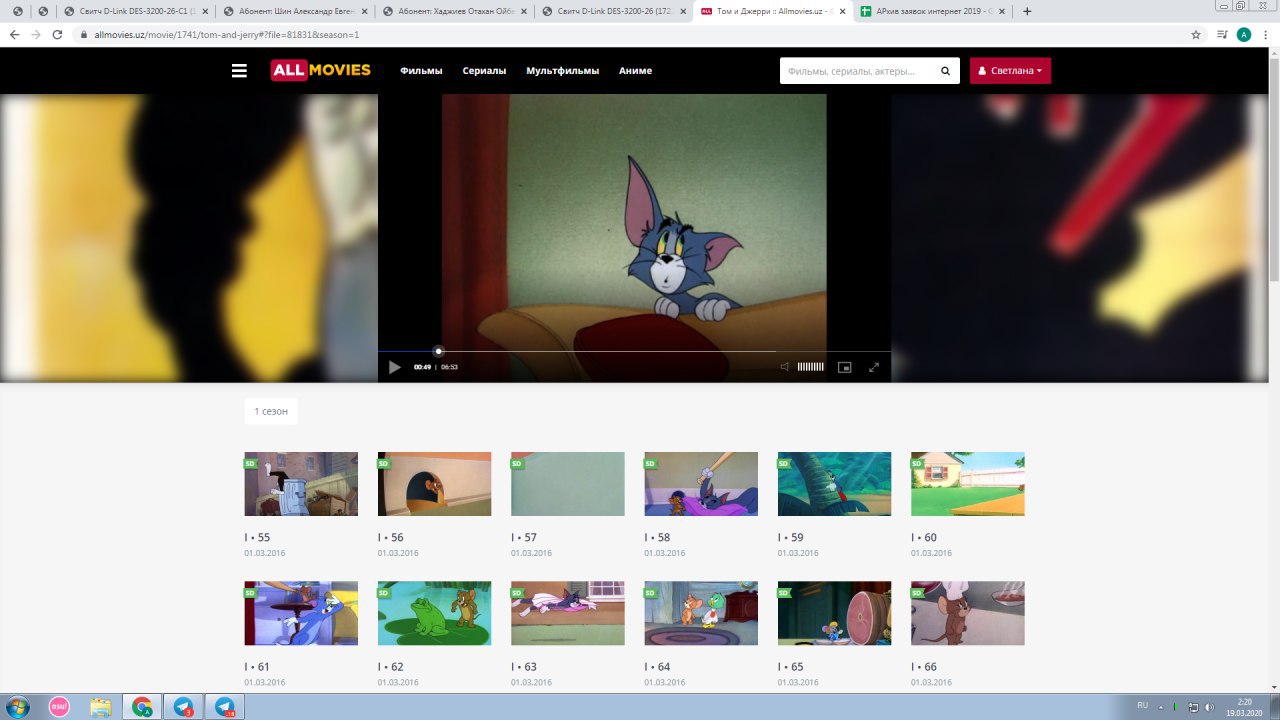Click the I • 66 episode title
This screenshot has height=720, width=1280.
tap(924, 666)
